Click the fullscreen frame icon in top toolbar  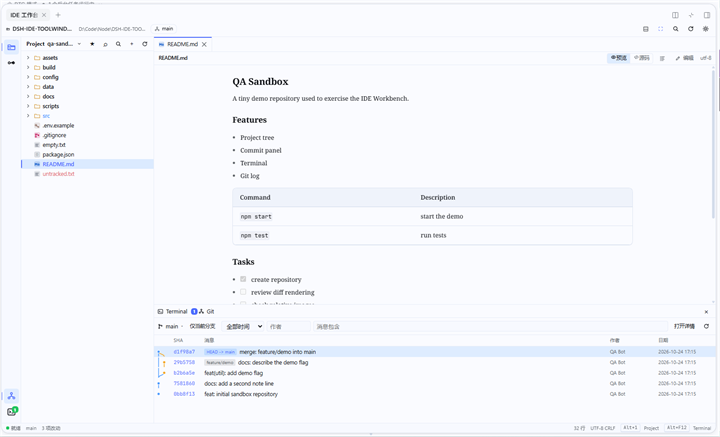(660, 29)
